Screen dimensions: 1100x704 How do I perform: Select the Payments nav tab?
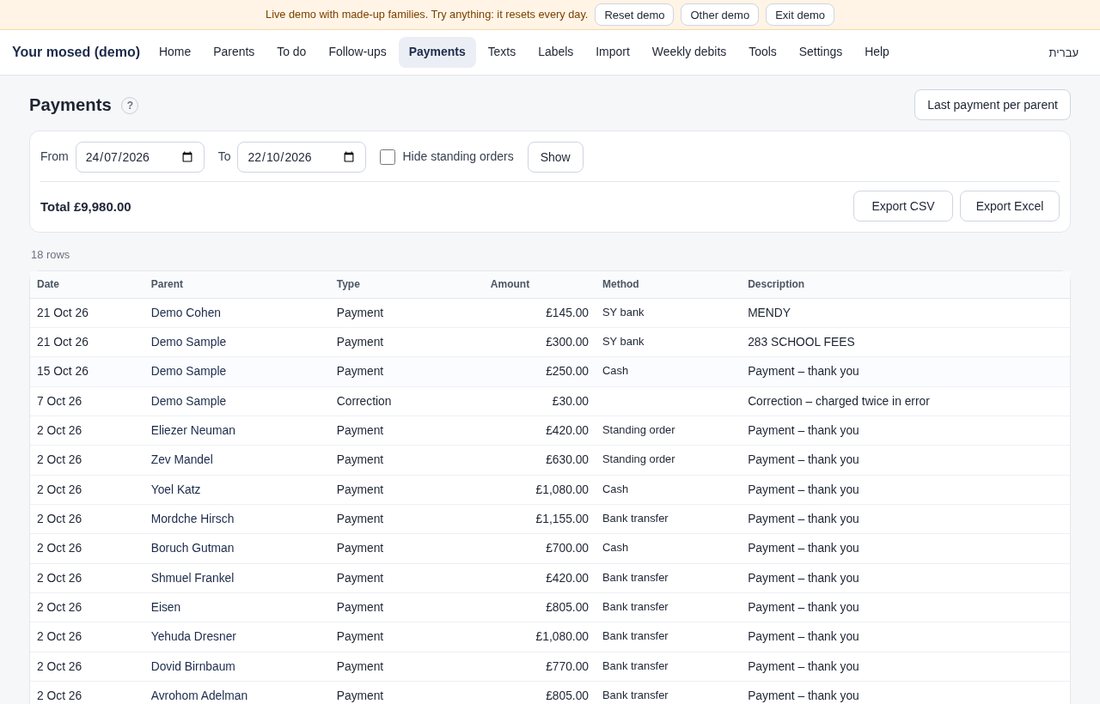click(x=437, y=52)
